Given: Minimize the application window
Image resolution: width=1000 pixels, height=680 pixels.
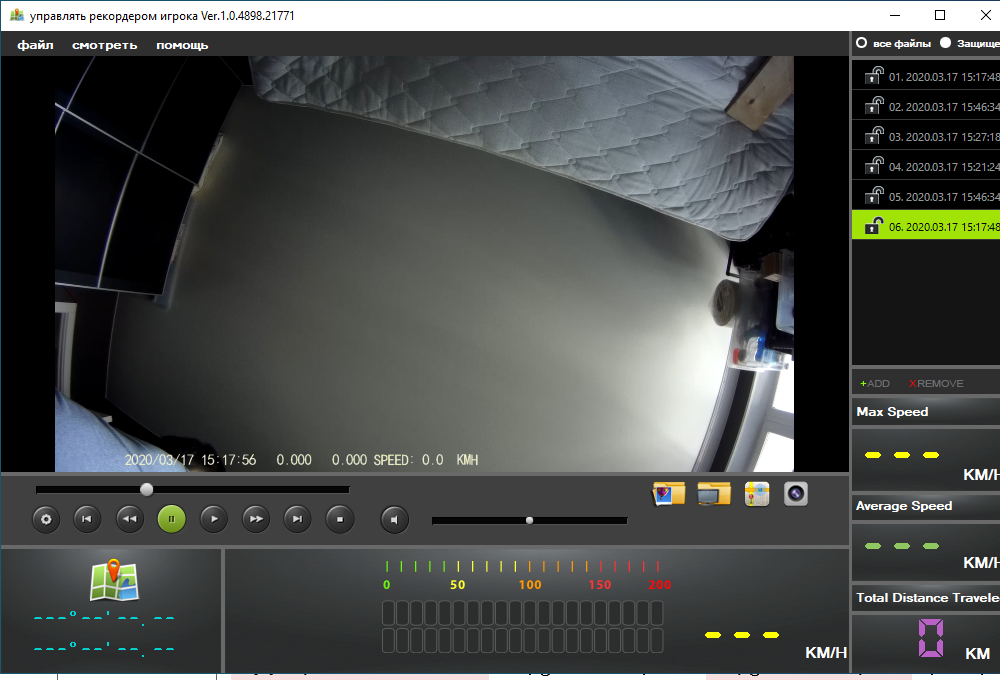Looking at the screenshot, I should coord(895,15).
